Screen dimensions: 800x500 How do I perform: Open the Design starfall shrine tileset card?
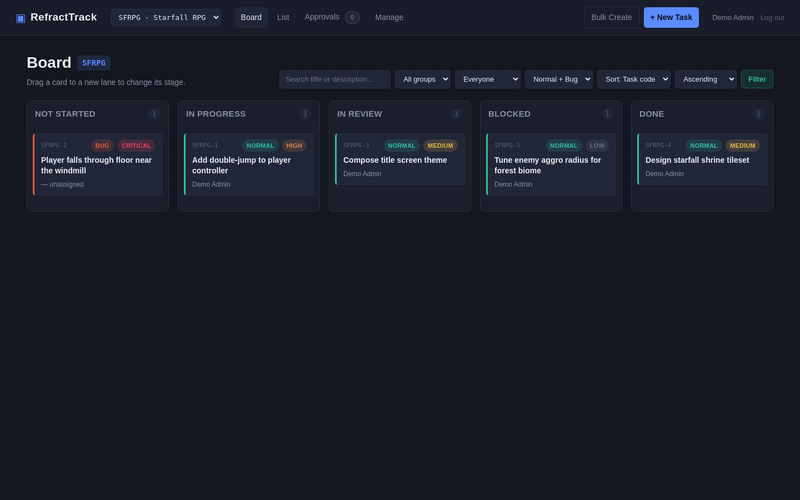[x=702, y=159]
